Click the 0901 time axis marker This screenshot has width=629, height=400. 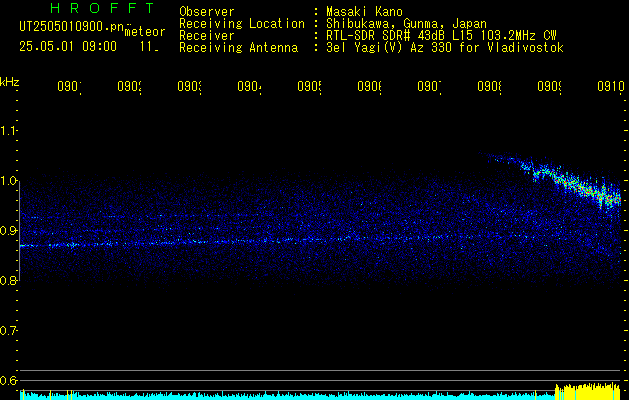pyautogui.click(x=69, y=86)
